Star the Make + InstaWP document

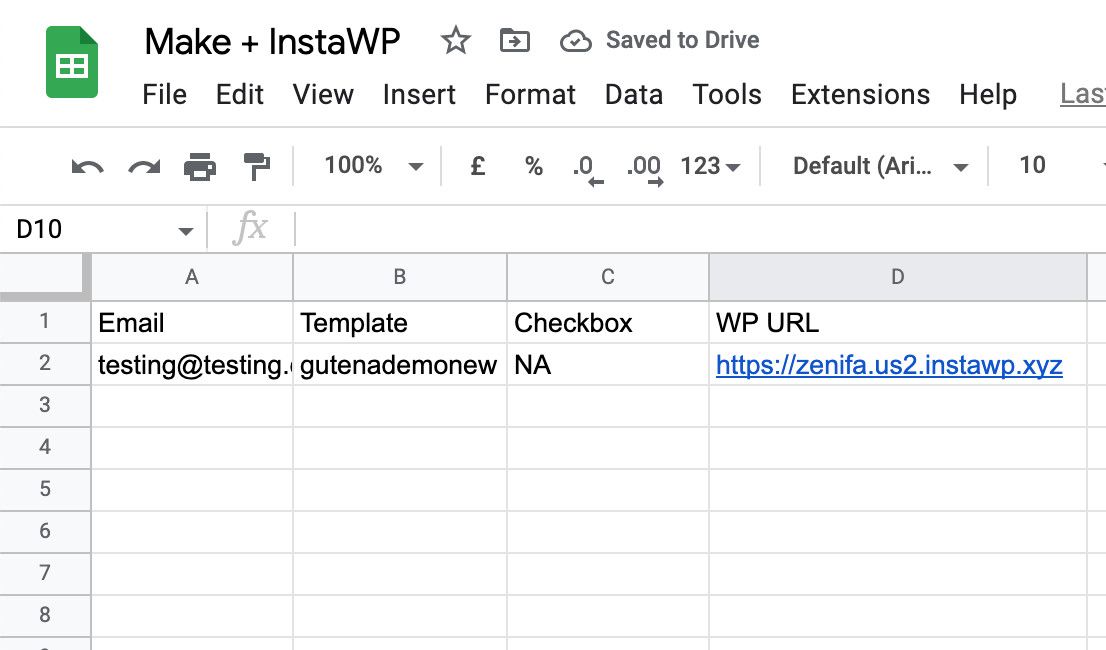click(x=456, y=40)
